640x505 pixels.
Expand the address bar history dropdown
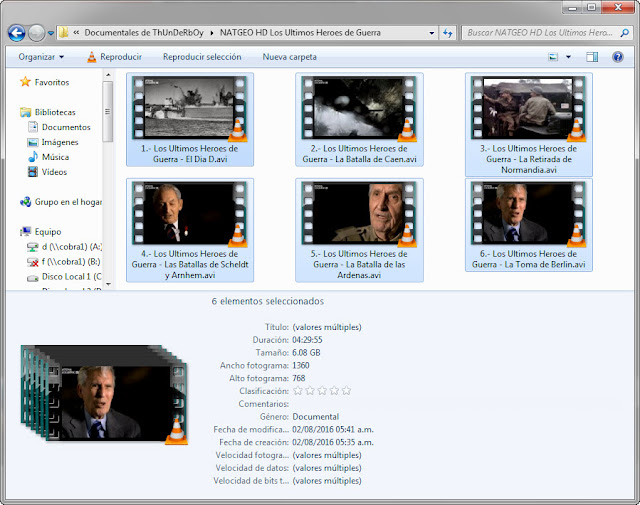click(432, 33)
